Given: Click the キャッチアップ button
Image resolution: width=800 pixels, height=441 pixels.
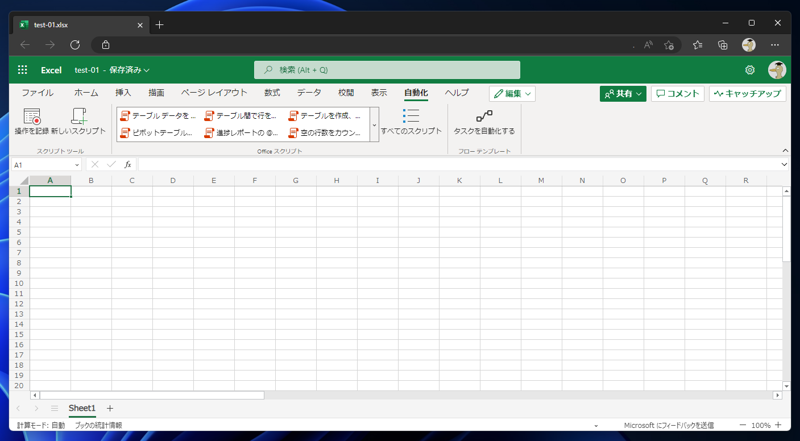Looking at the screenshot, I should pos(747,93).
